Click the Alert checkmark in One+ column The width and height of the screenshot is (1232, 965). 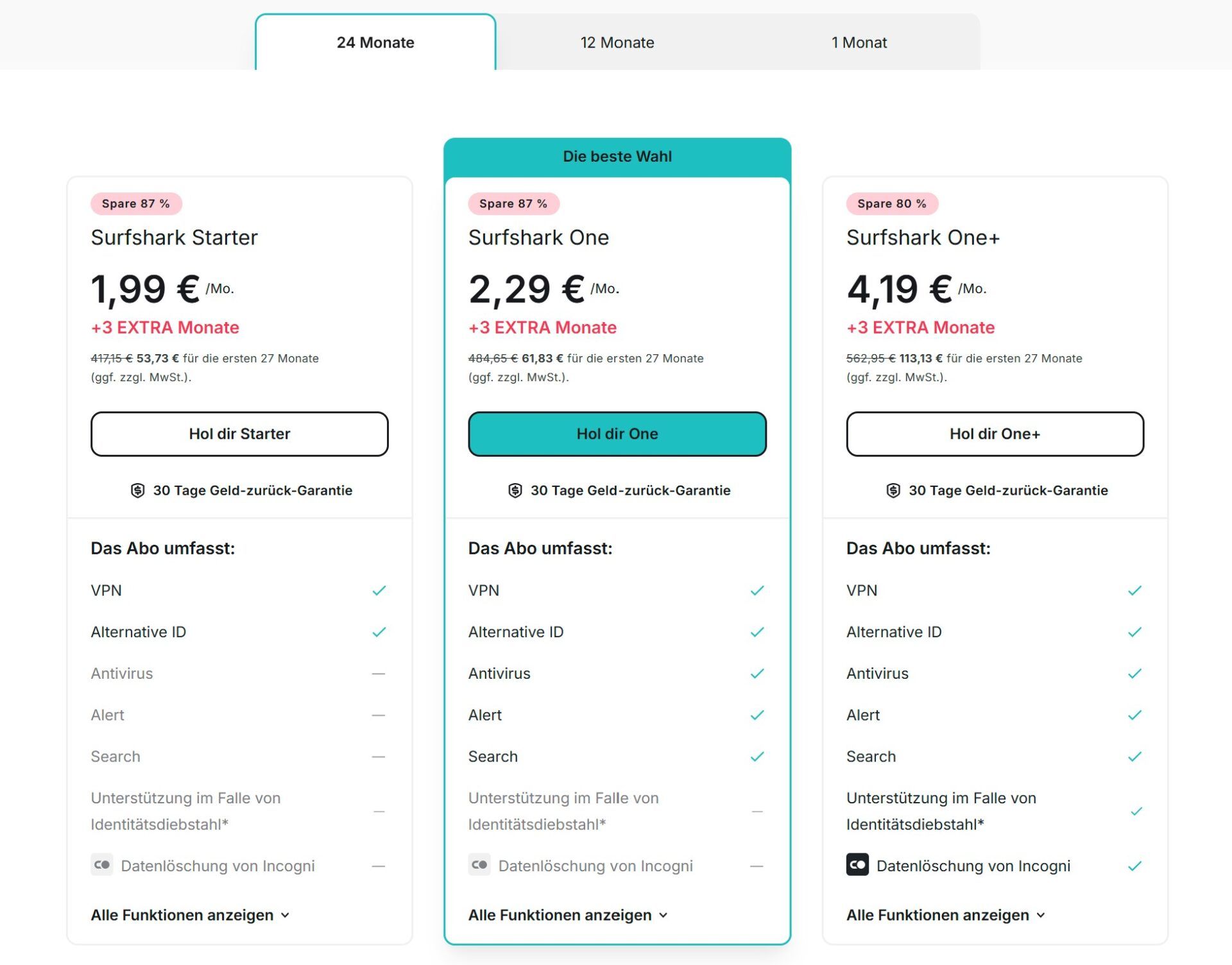pyautogui.click(x=1134, y=714)
